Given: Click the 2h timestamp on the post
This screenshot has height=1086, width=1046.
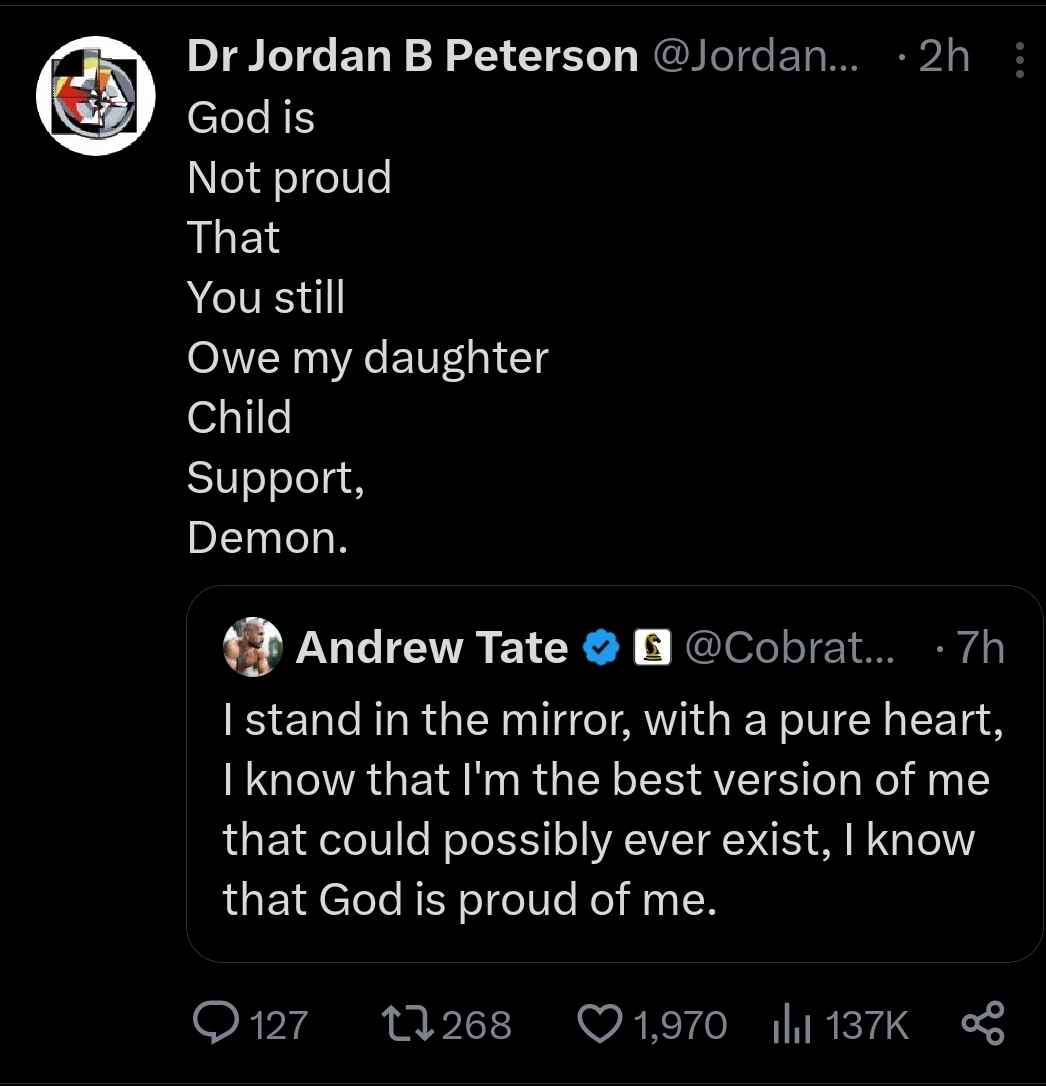Looking at the screenshot, I should [x=944, y=58].
